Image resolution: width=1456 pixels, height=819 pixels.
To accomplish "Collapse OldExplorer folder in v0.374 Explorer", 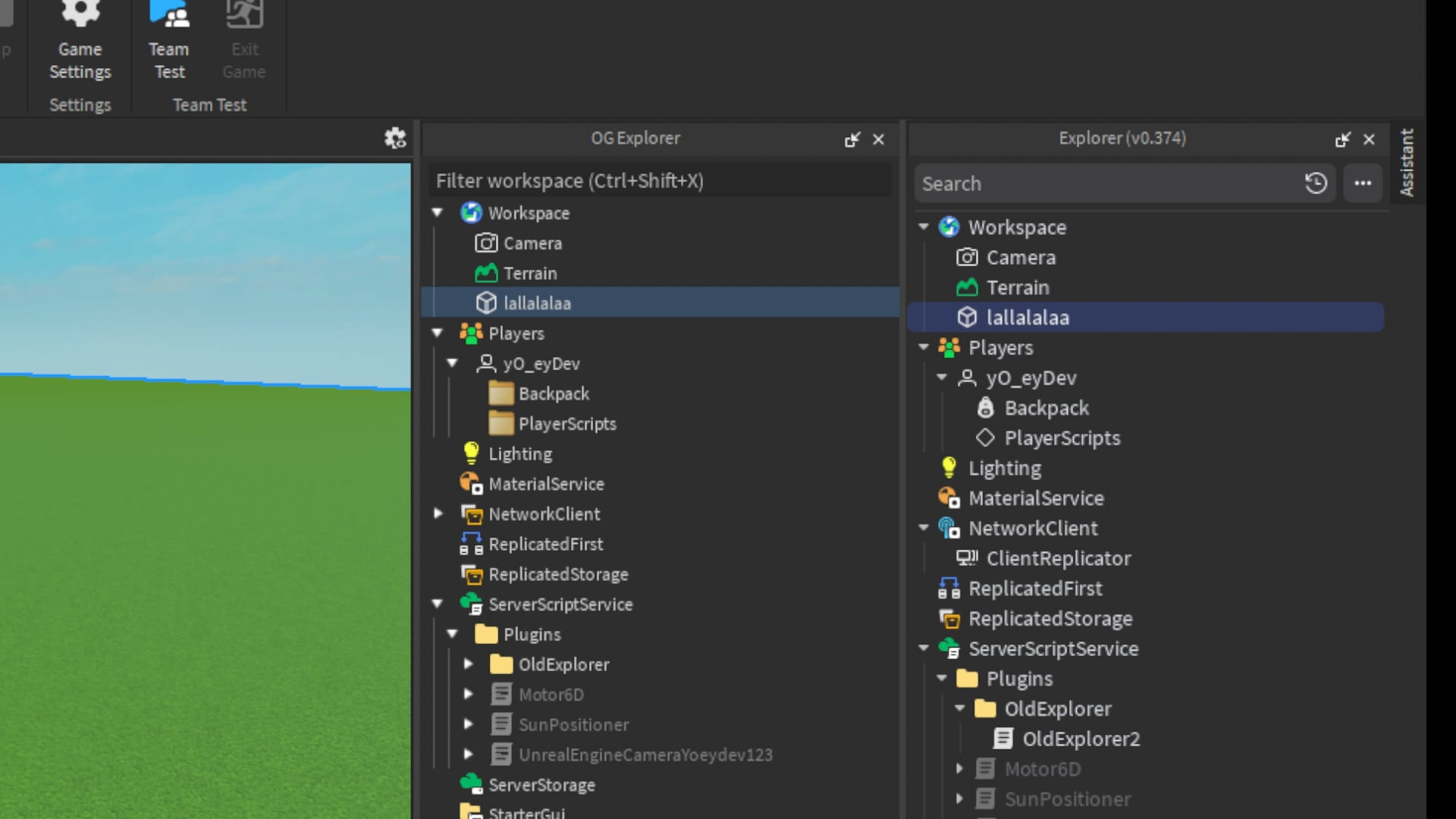I will pos(960,708).
